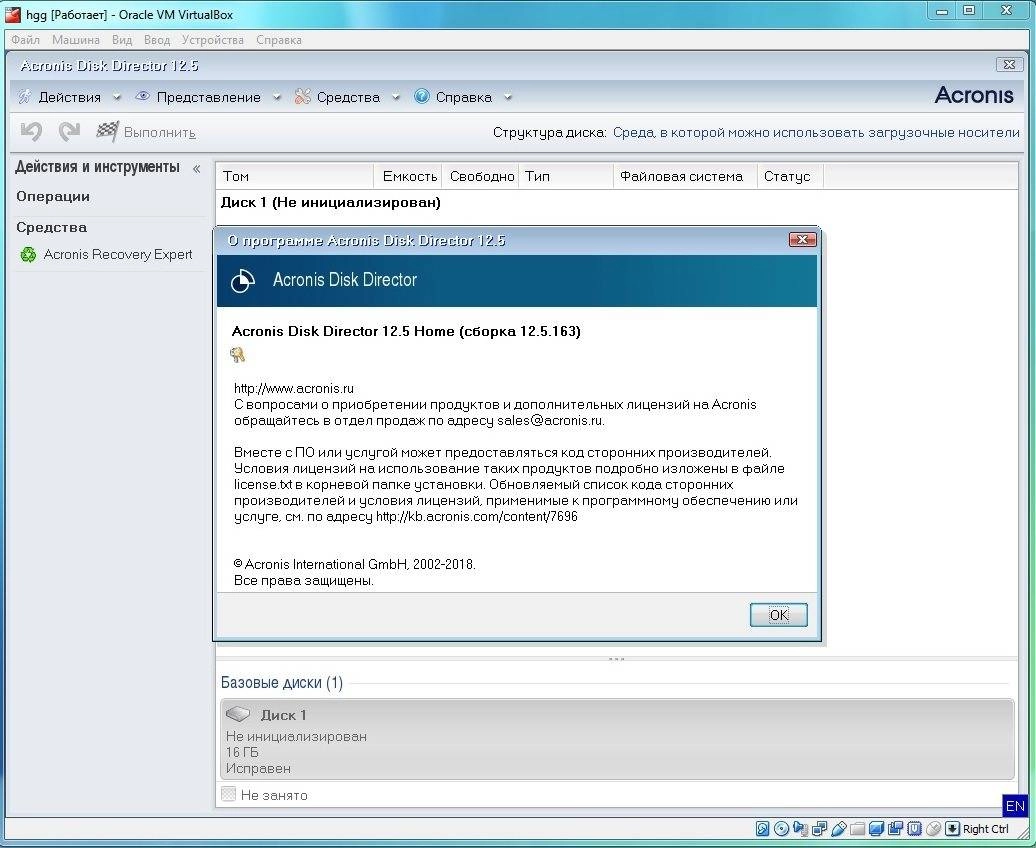Click VirtualBox network status icon

[x=819, y=829]
